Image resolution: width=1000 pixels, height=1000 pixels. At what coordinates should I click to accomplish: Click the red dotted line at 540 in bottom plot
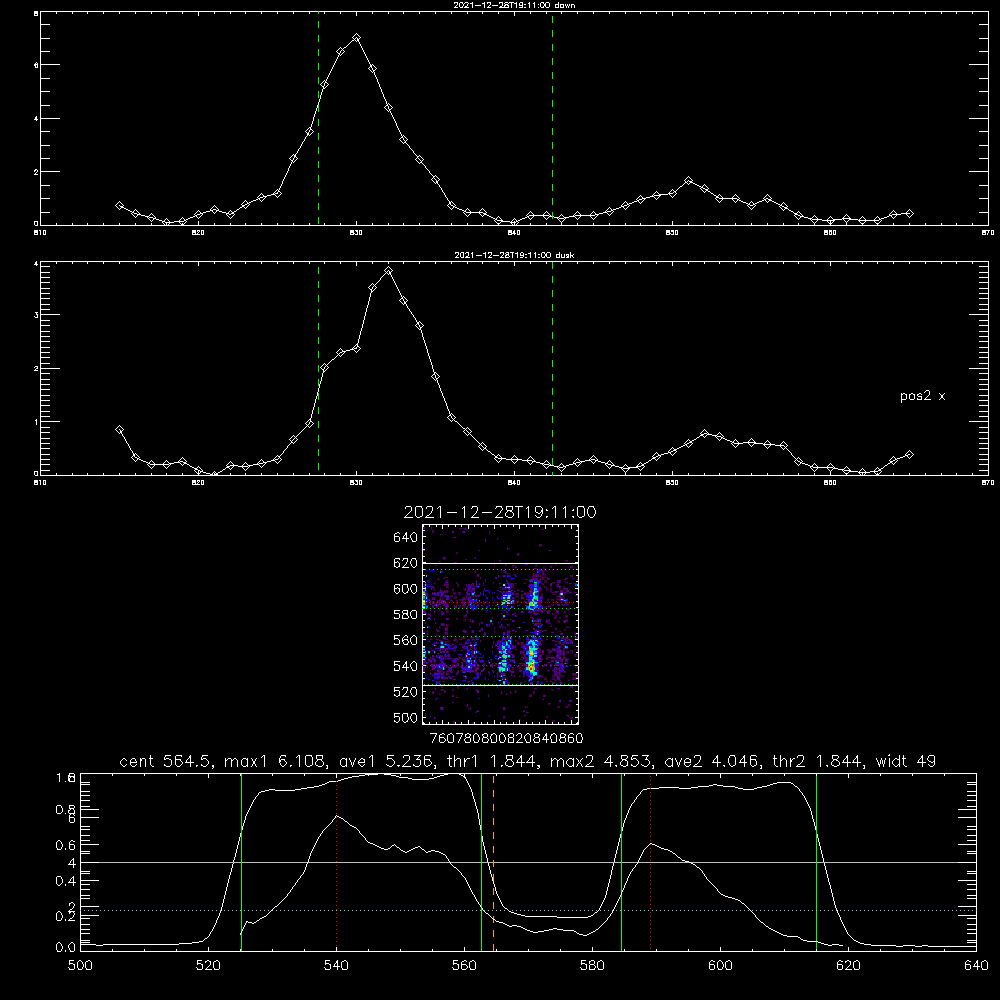point(337,862)
